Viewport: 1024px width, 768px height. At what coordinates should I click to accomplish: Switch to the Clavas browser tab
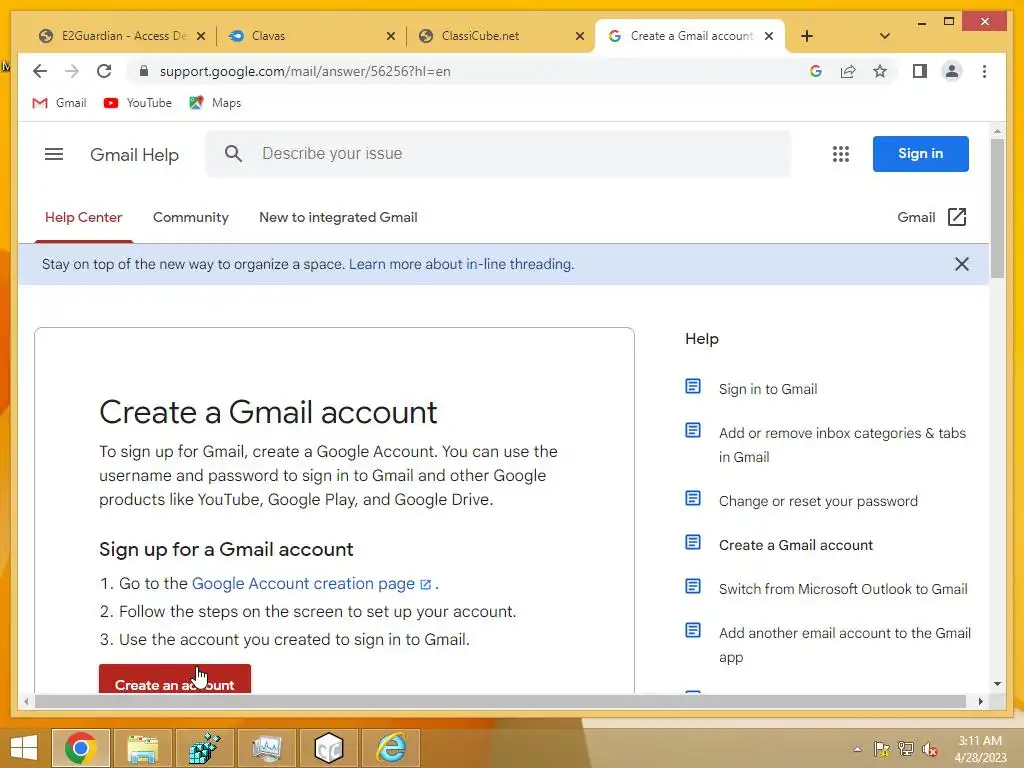[307, 36]
